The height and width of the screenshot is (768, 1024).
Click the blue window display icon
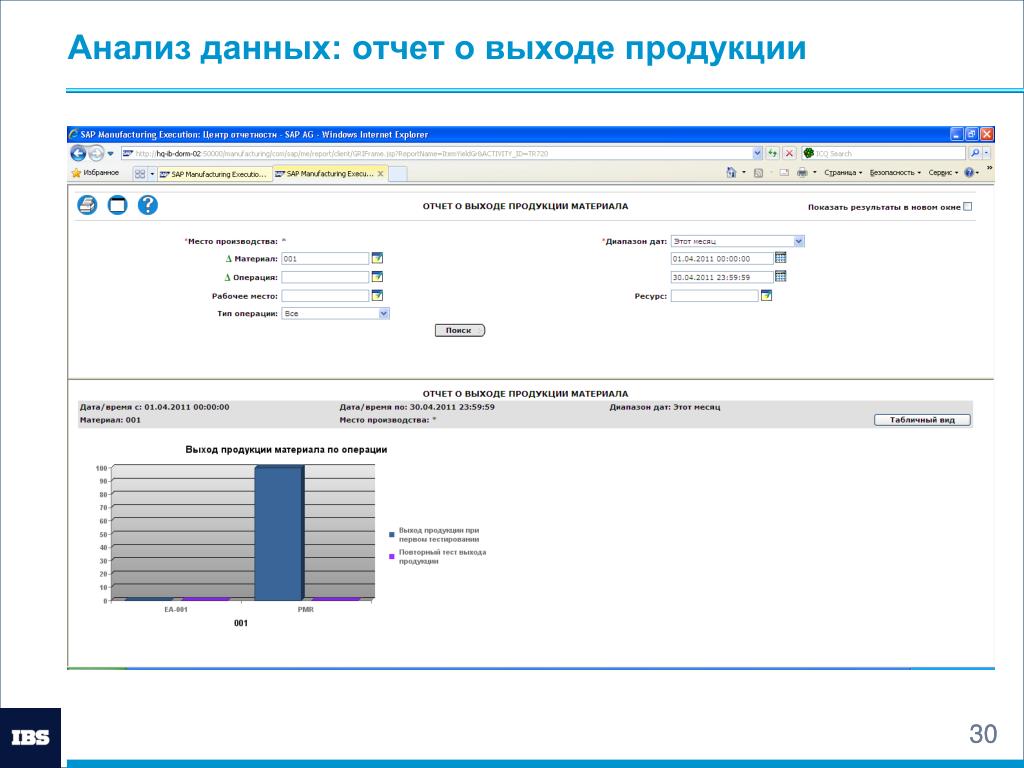tap(117, 205)
